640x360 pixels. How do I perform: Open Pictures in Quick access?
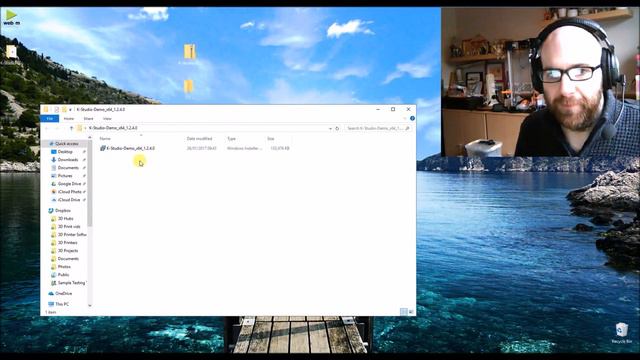[65, 176]
